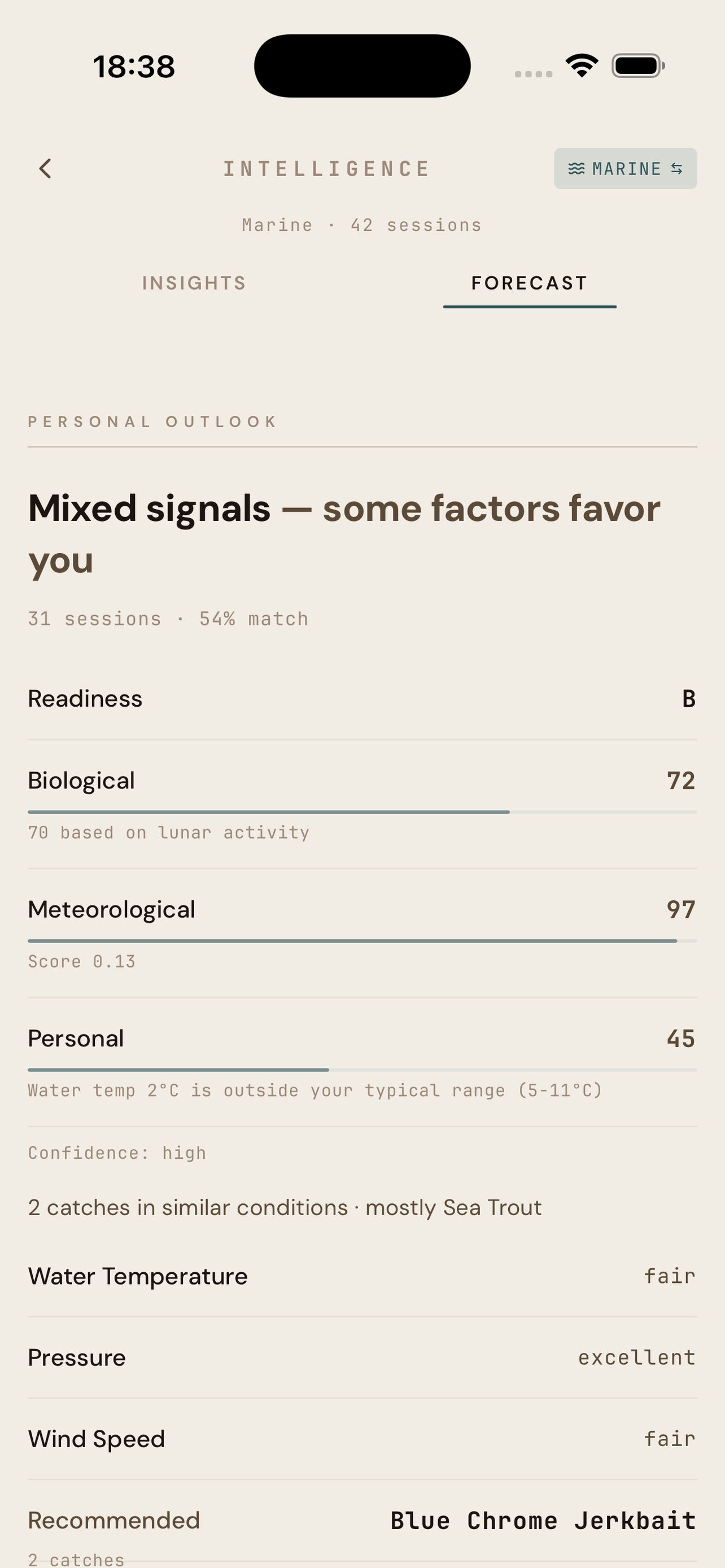Click the Personal score progress bar
Image resolution: width=725 pixels, height=1568 pixels.
(x=362, y=1070)
